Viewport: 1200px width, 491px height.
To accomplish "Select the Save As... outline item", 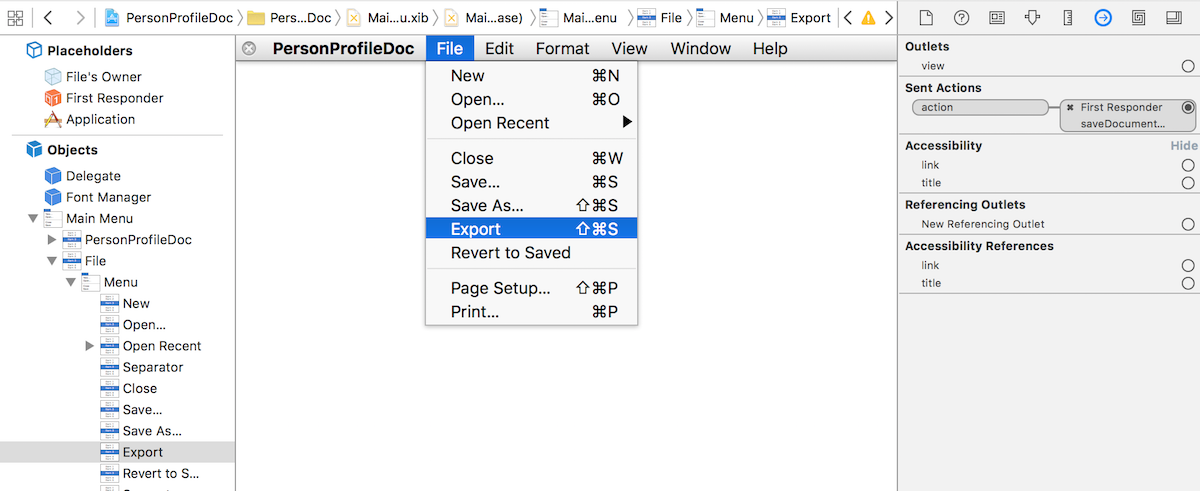I will (141, 431).
